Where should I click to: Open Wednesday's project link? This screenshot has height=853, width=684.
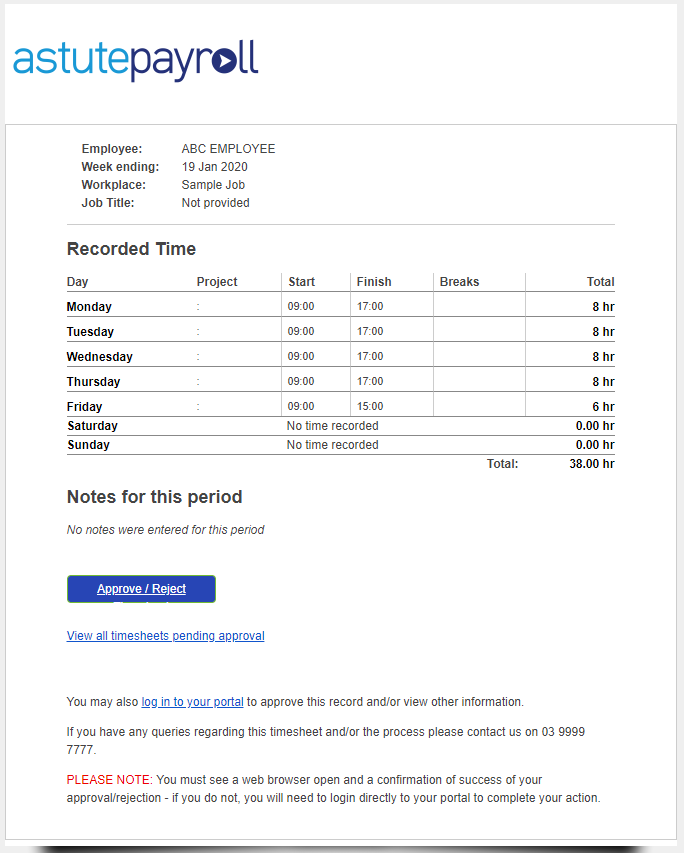point(200,356)
